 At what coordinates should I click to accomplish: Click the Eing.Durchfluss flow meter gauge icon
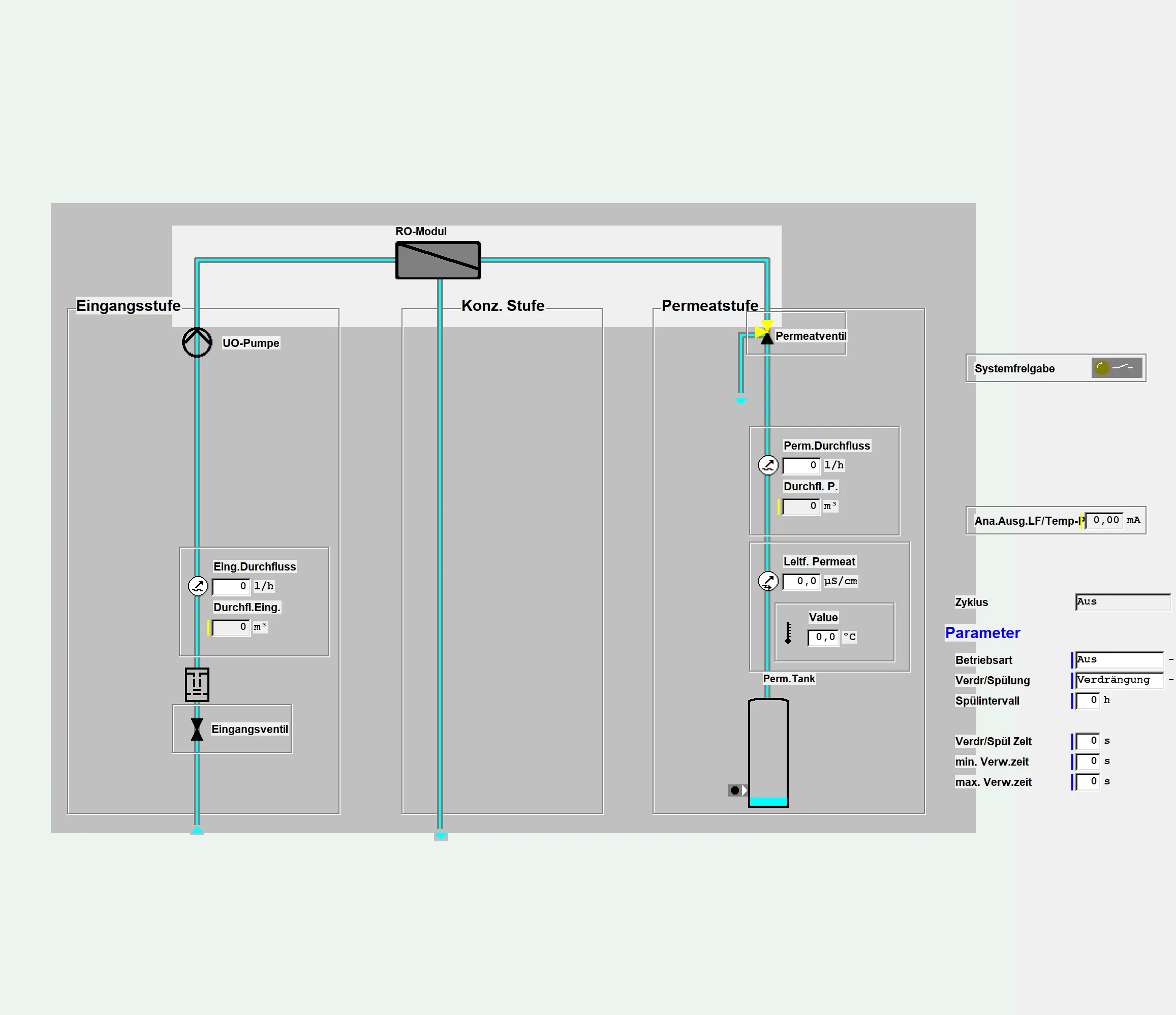(198, 586)
